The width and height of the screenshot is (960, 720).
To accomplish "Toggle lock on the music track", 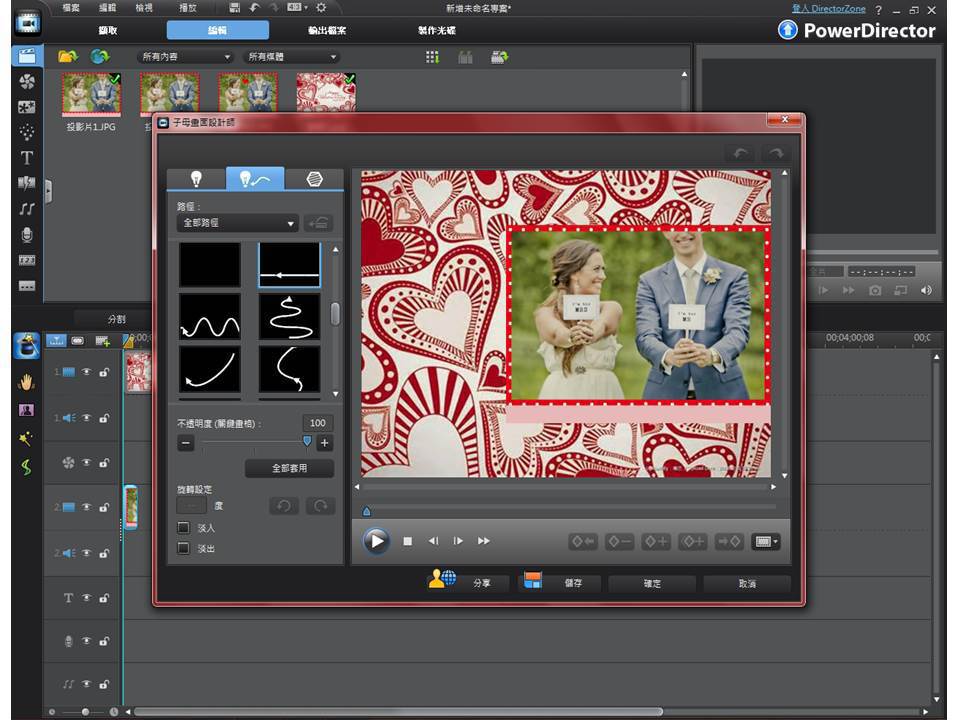I will point(104,684).
